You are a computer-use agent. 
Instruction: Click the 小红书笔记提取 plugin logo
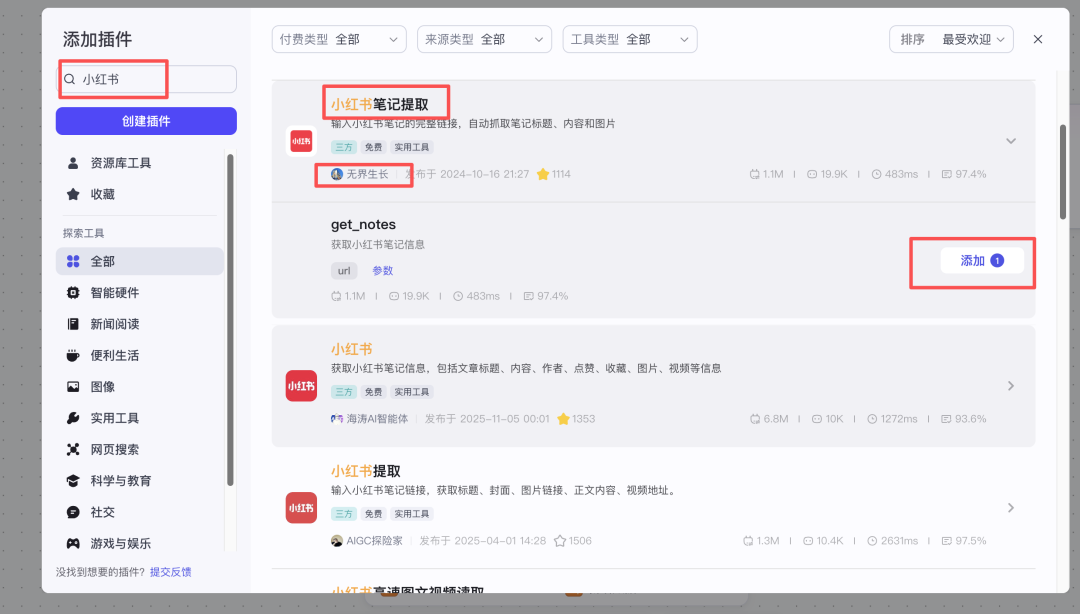301,141
